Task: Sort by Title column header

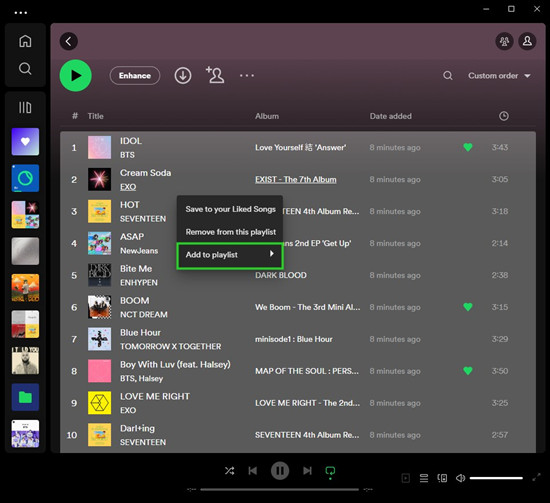Action: (x=95, y=116)
